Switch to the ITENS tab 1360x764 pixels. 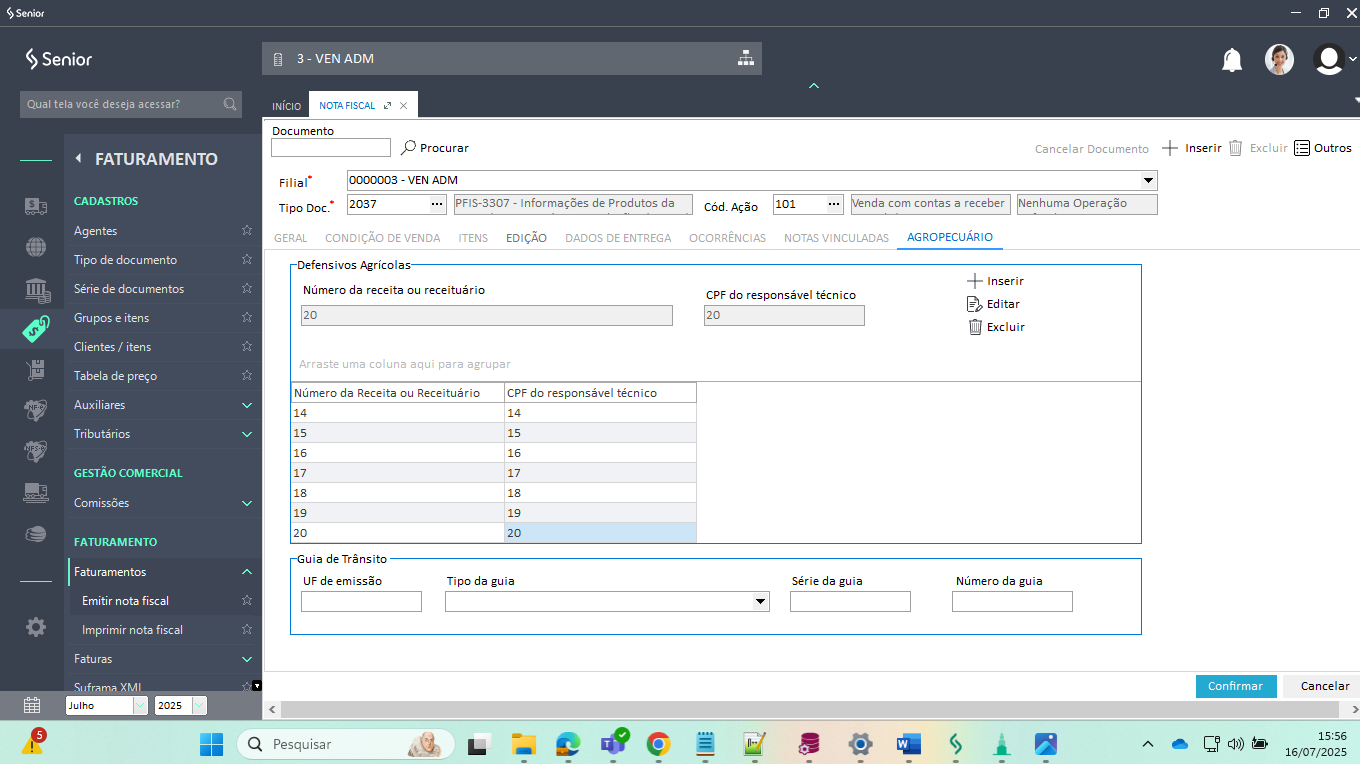473,238
